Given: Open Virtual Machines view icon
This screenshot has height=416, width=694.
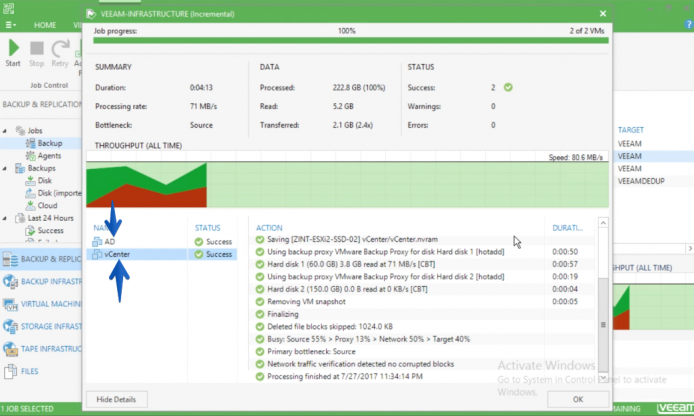Looking at the screenshot, I should [x=11, y=304].
